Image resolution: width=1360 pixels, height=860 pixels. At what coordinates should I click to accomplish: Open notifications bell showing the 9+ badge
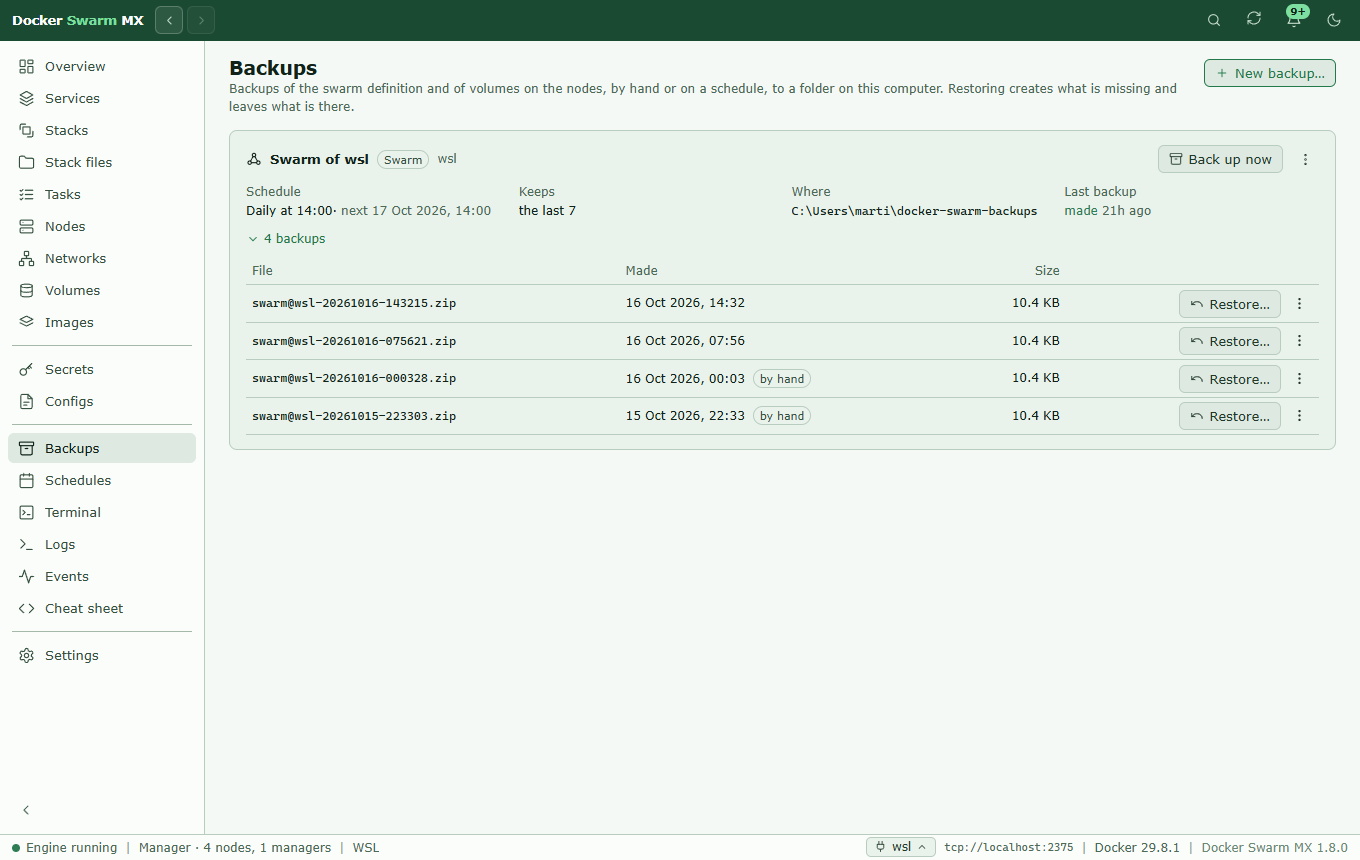point(1294,19)
